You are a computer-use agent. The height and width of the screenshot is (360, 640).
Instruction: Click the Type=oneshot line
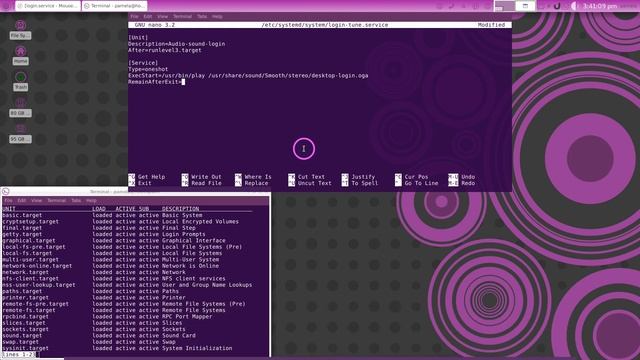click(x=148, y=69)
